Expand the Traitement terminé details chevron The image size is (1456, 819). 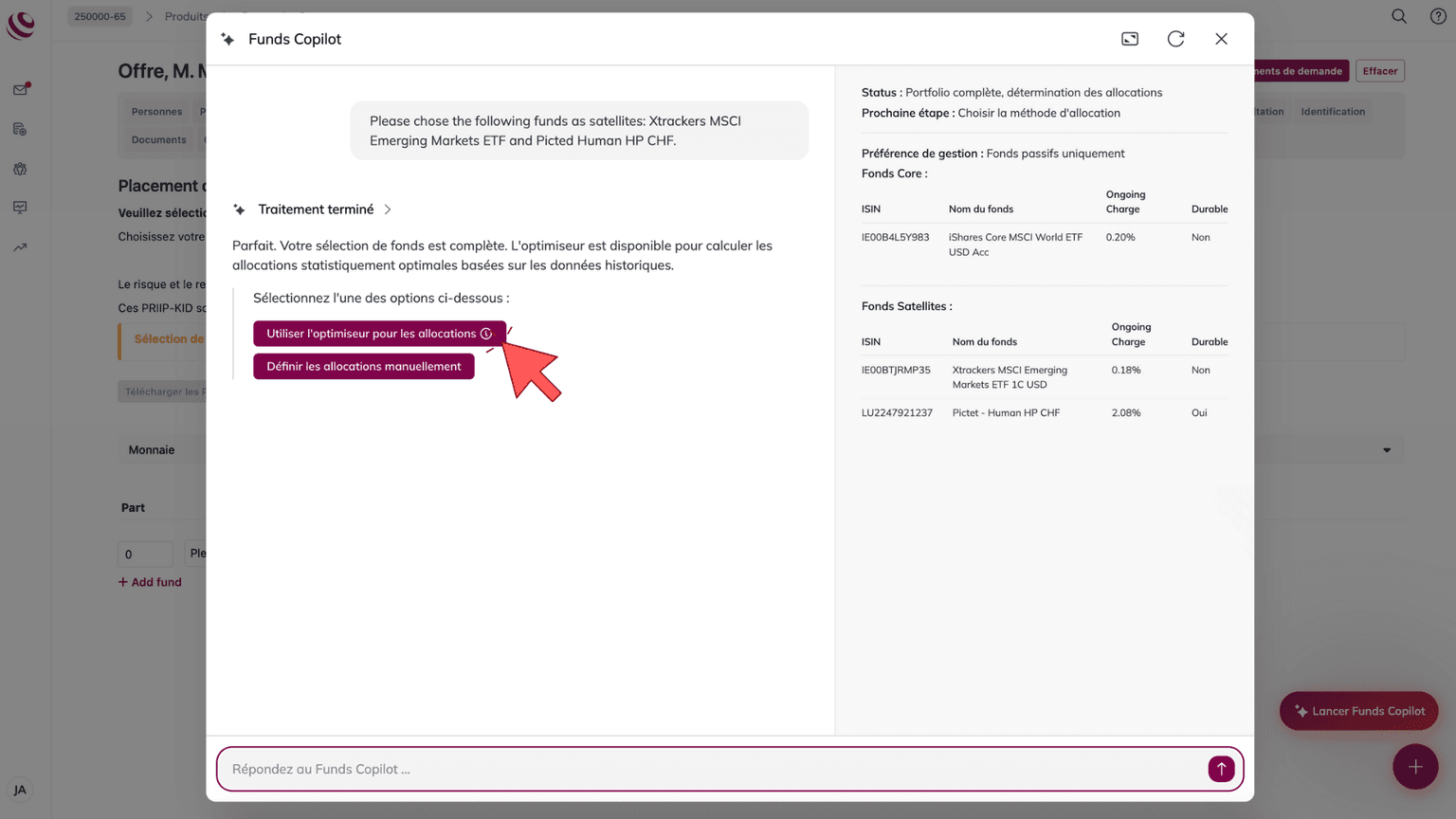click(x=388, y=209)
